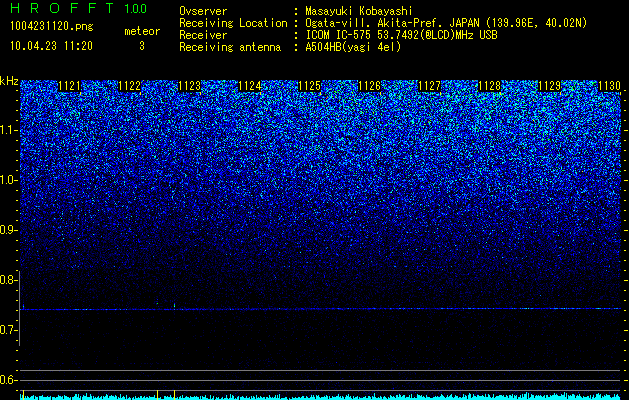This screenshot has width=629, height=400.
Task: Click the meteor count below the meteor label
Action: click(142, 46)
